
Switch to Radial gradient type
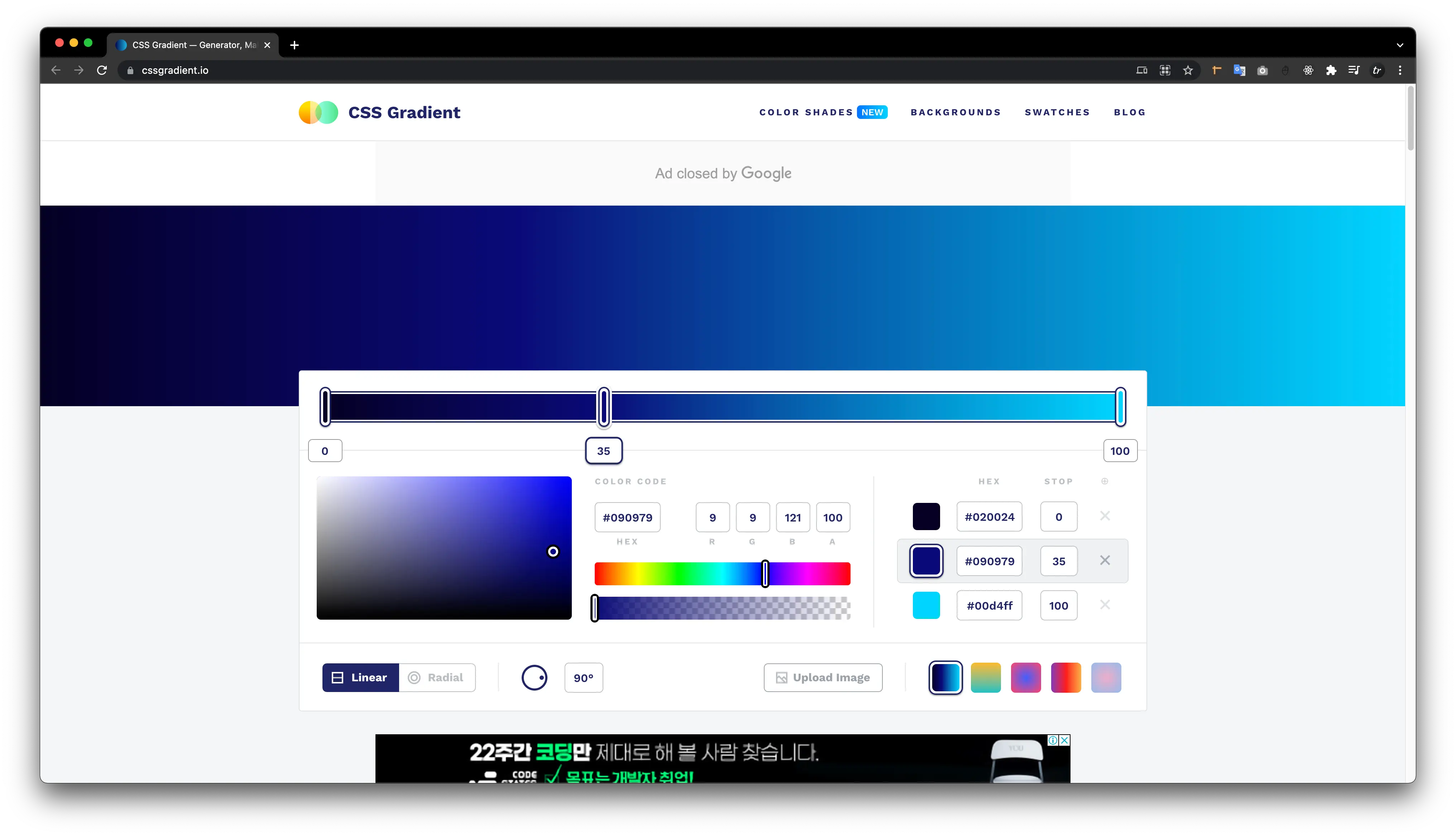pos(437,678)
